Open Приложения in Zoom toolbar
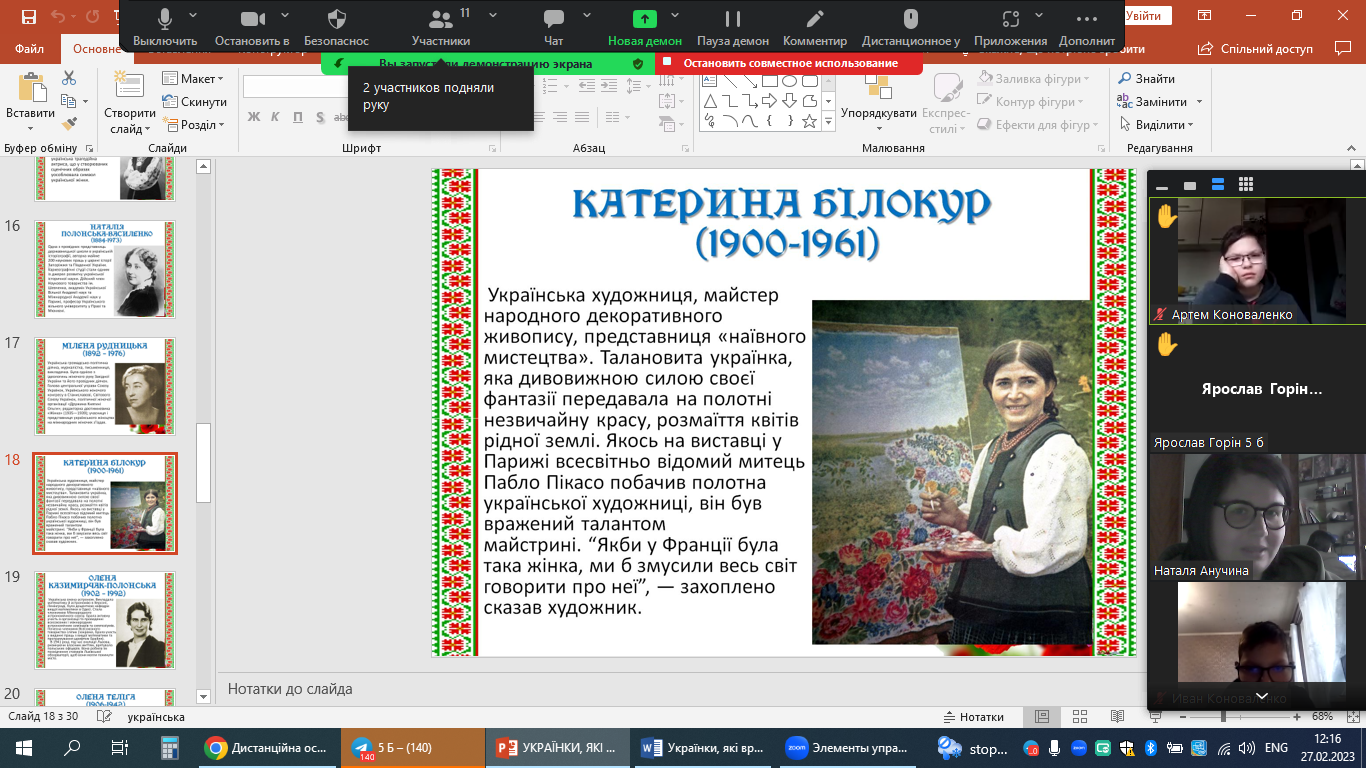This screenshot has width=1366, height=768. tap(1010, 27)
